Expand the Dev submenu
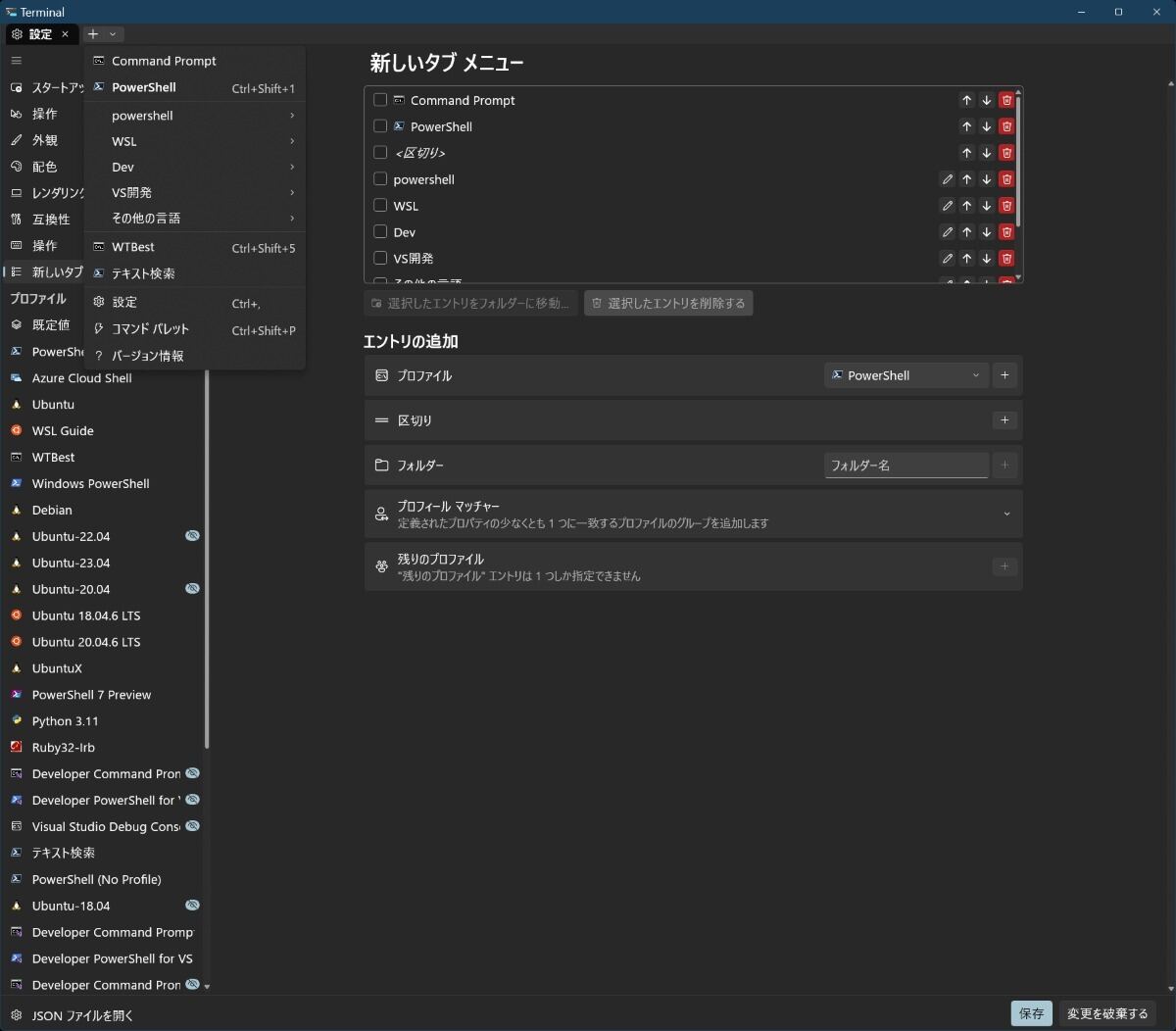1176x1031 pixels. (x=195, y=167)
